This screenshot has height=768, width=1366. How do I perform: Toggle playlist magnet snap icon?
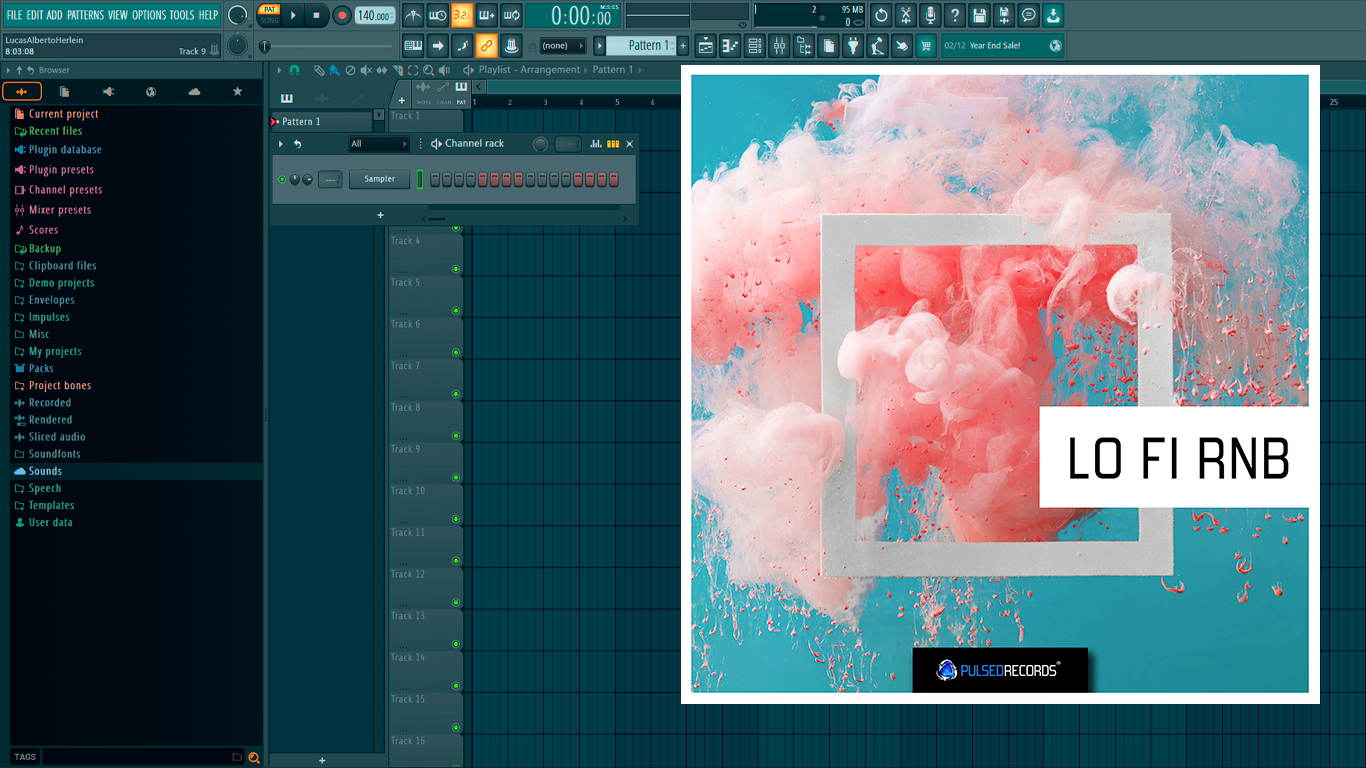coord(294,70)
